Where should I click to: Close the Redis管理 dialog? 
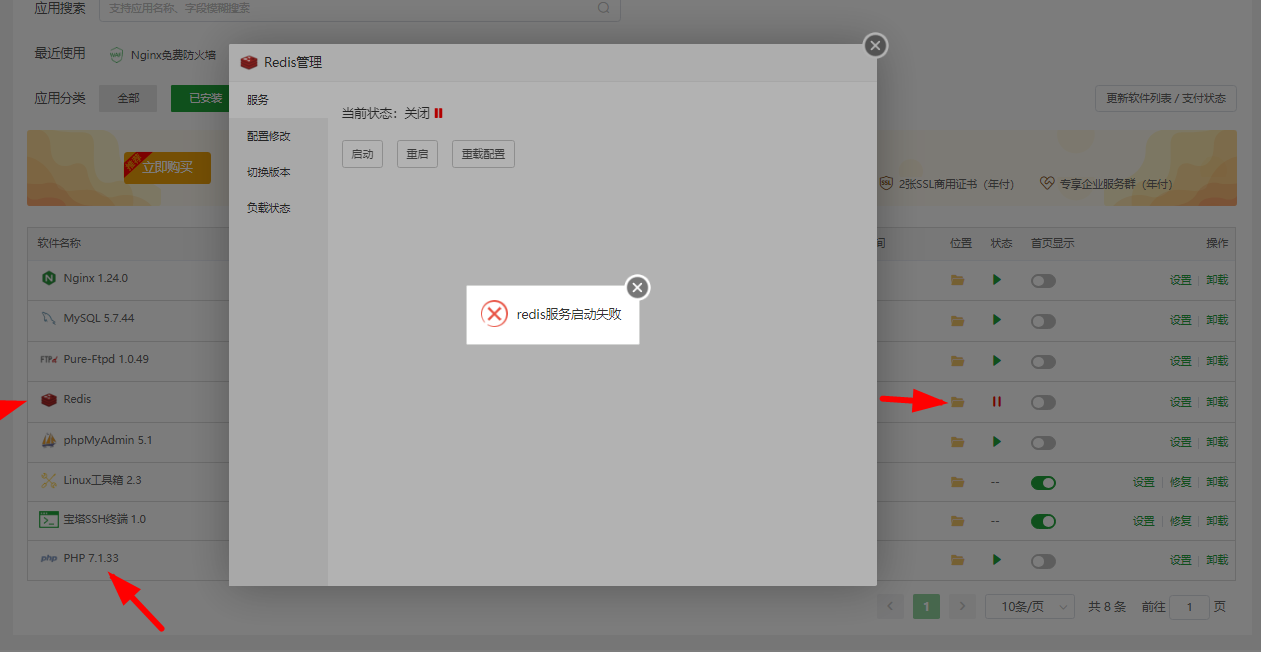pos(875,45)
